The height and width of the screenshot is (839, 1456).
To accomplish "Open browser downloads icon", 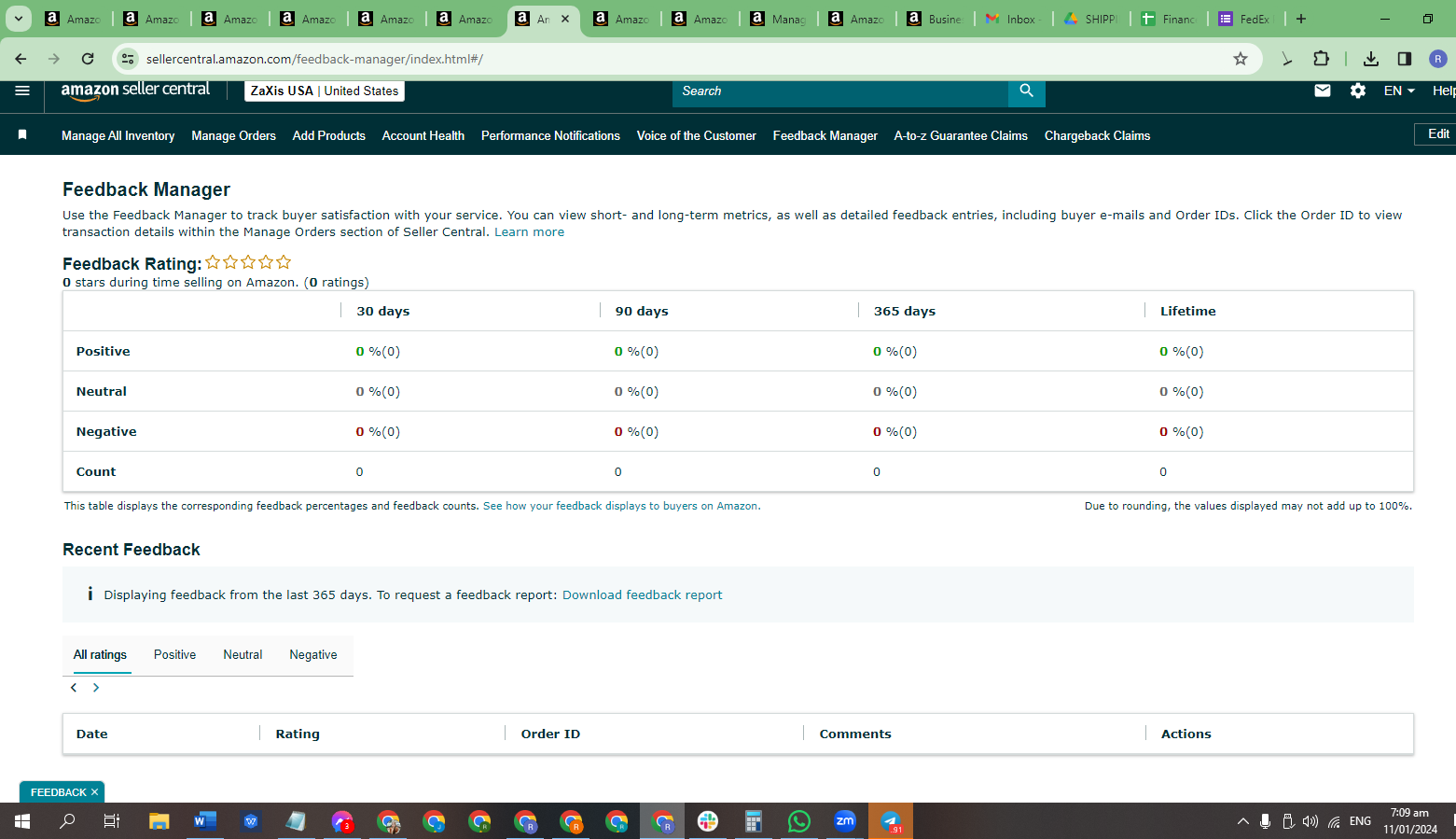I will click(1371, 59).
